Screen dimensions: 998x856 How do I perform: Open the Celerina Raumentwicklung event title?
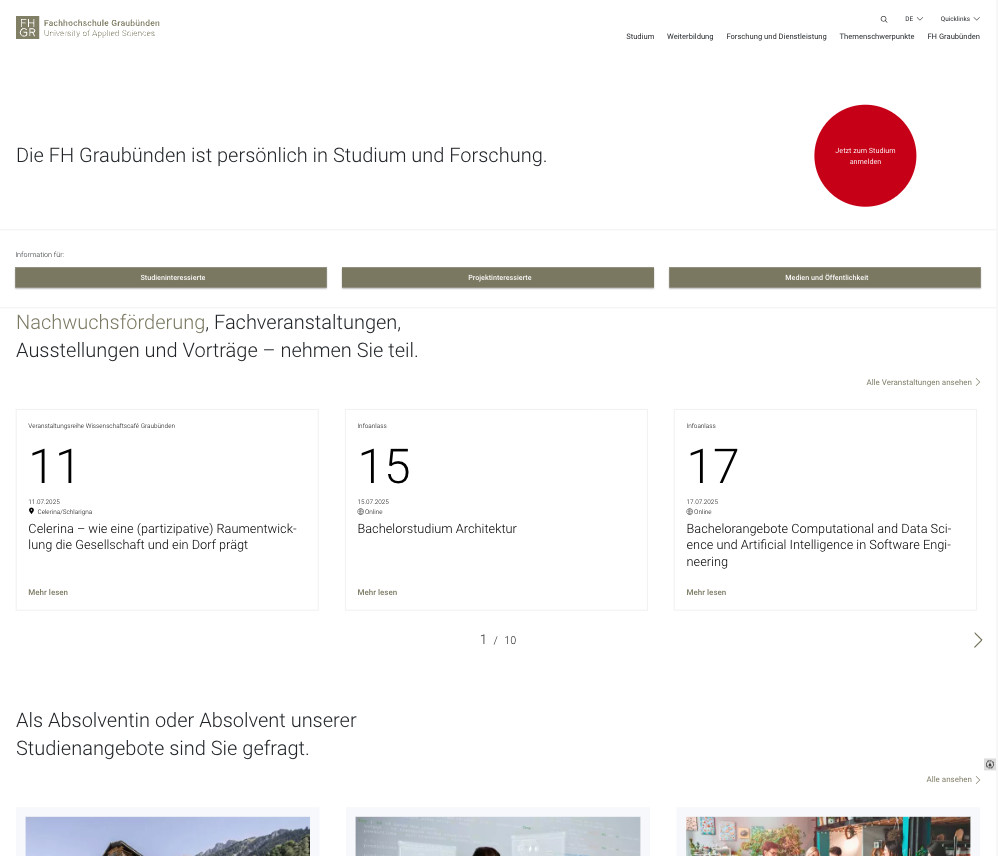[162, 537]
